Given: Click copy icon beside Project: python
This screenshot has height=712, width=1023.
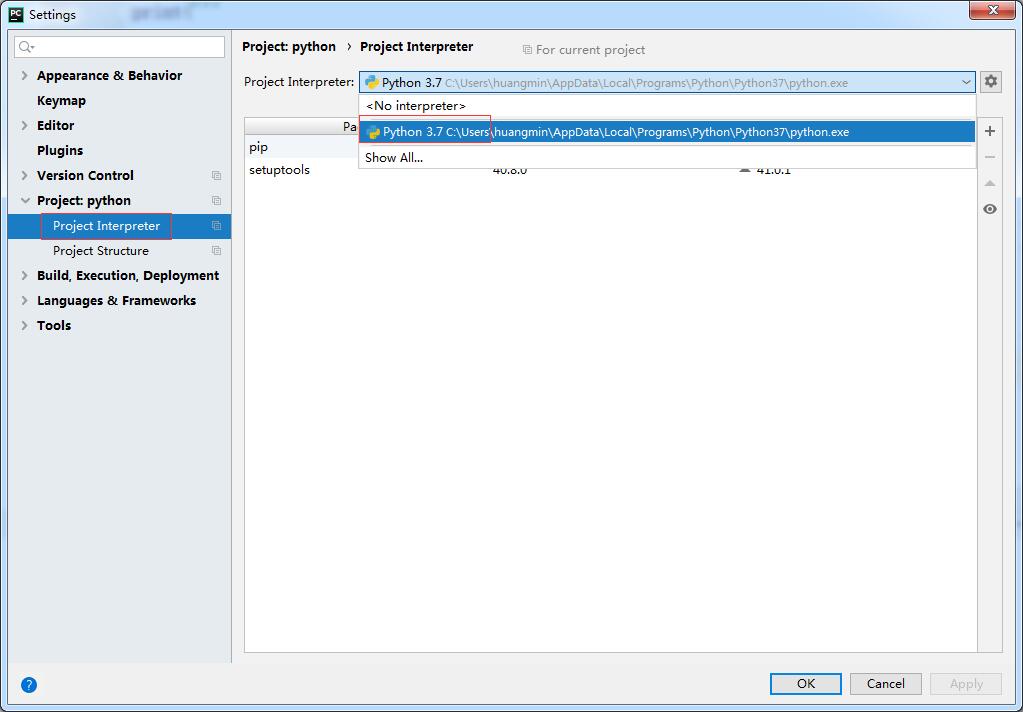Looking at the screenshot, I should click(216, 200).
